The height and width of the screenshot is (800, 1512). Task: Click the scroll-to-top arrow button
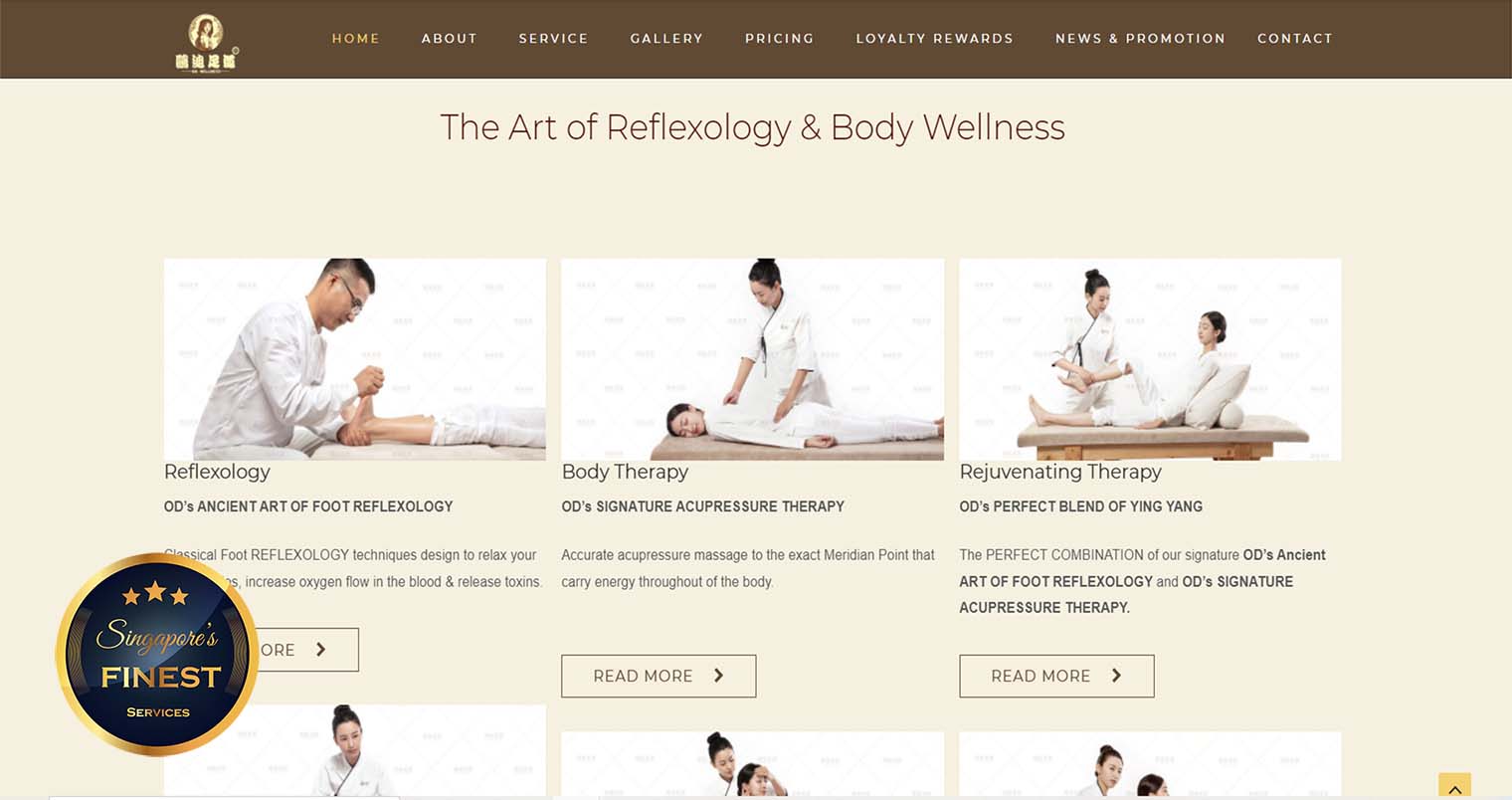tap(1454, 786)
